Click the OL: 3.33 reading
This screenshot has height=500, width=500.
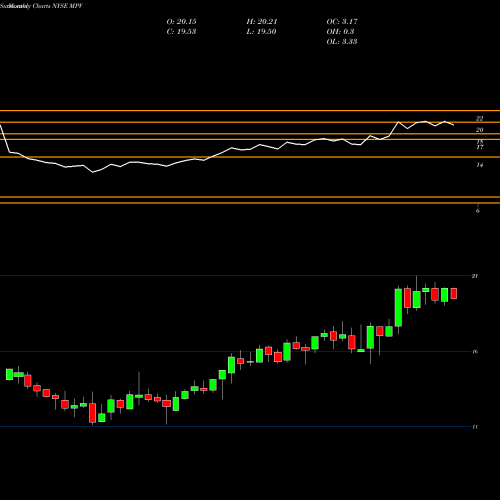342,42
